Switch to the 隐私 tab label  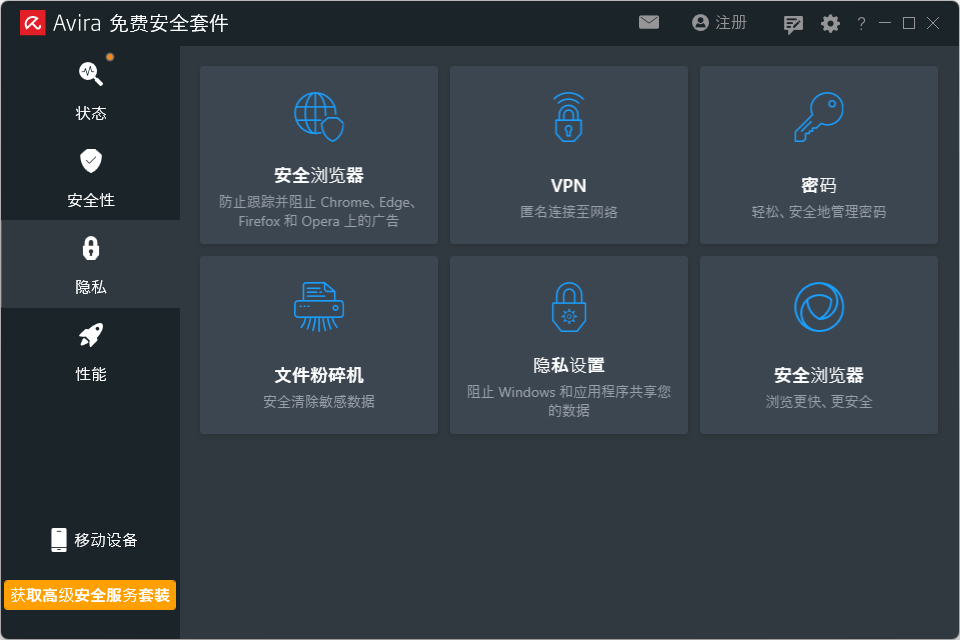(91, 287)
